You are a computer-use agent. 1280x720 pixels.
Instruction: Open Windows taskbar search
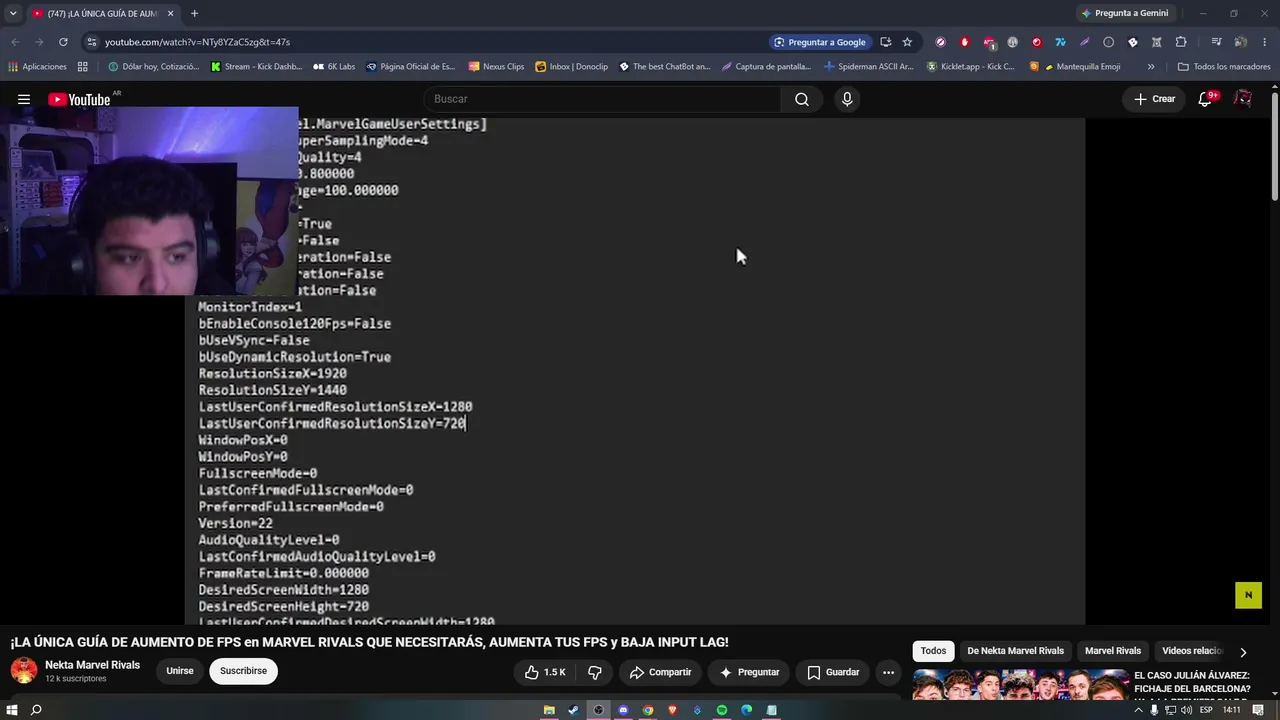click(x=36, y=710)
